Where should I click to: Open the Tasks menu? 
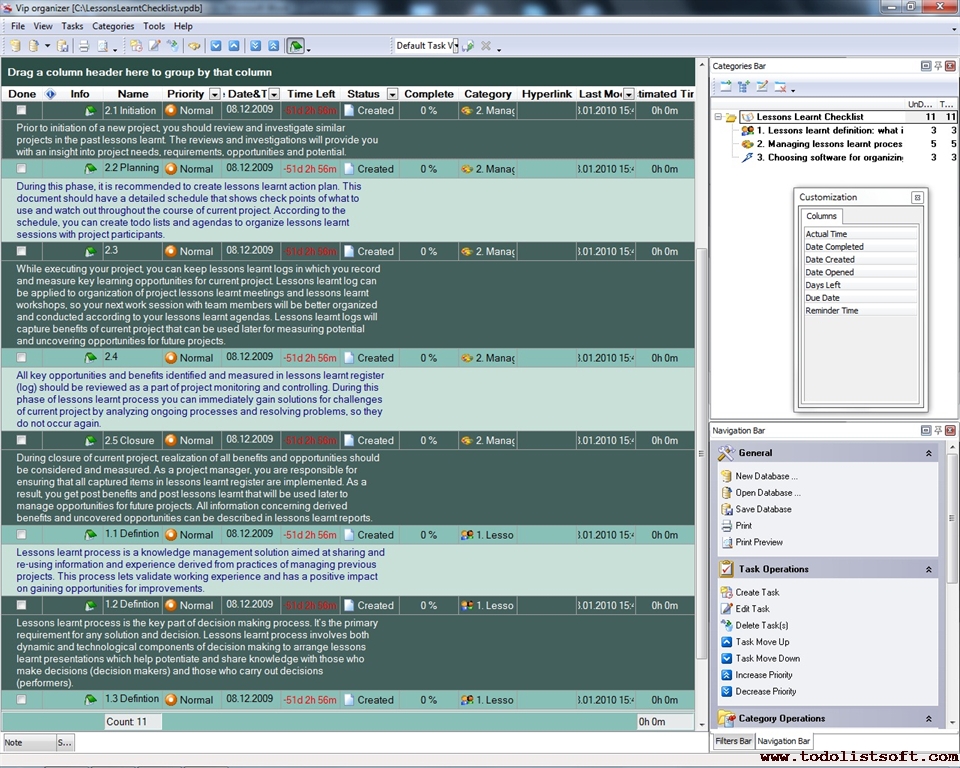tap(72, 26)
